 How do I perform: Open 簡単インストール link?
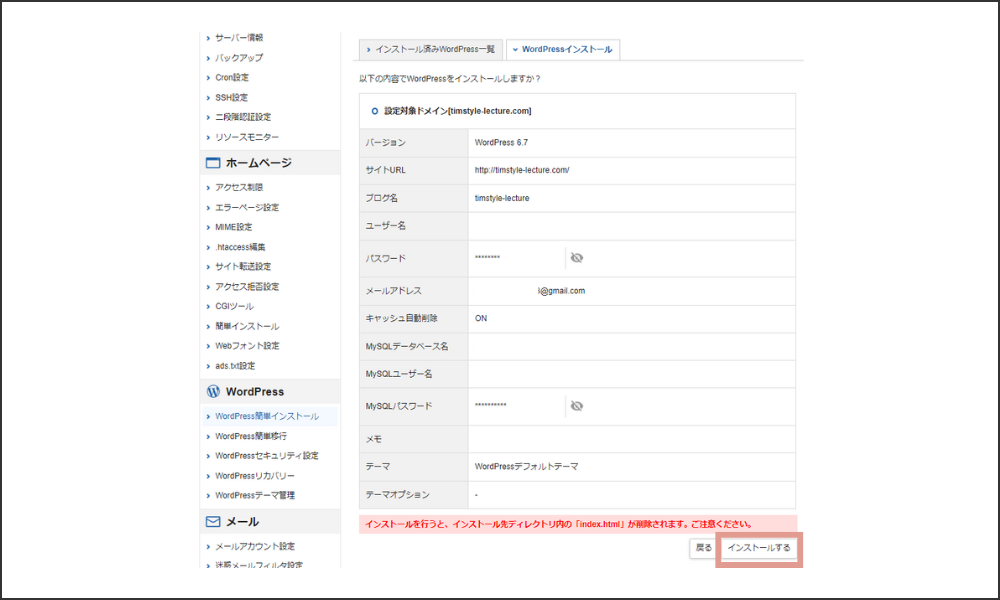[x=247, y=326]
